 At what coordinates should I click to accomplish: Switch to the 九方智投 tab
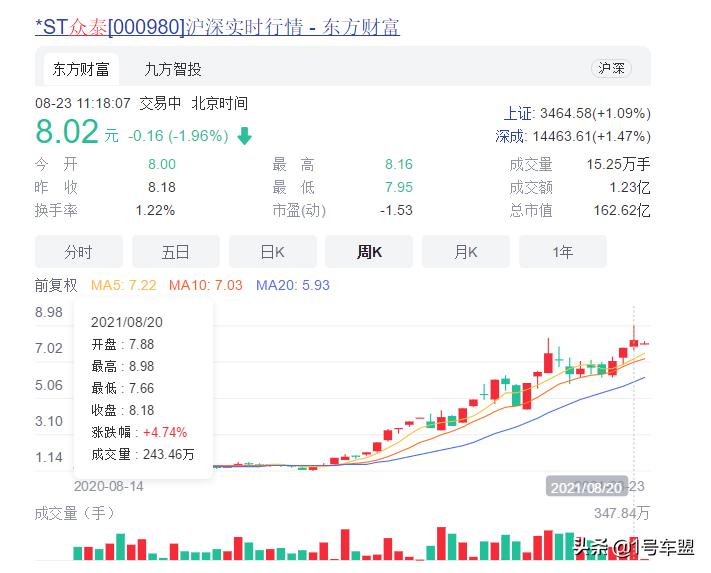pos(173,69)
